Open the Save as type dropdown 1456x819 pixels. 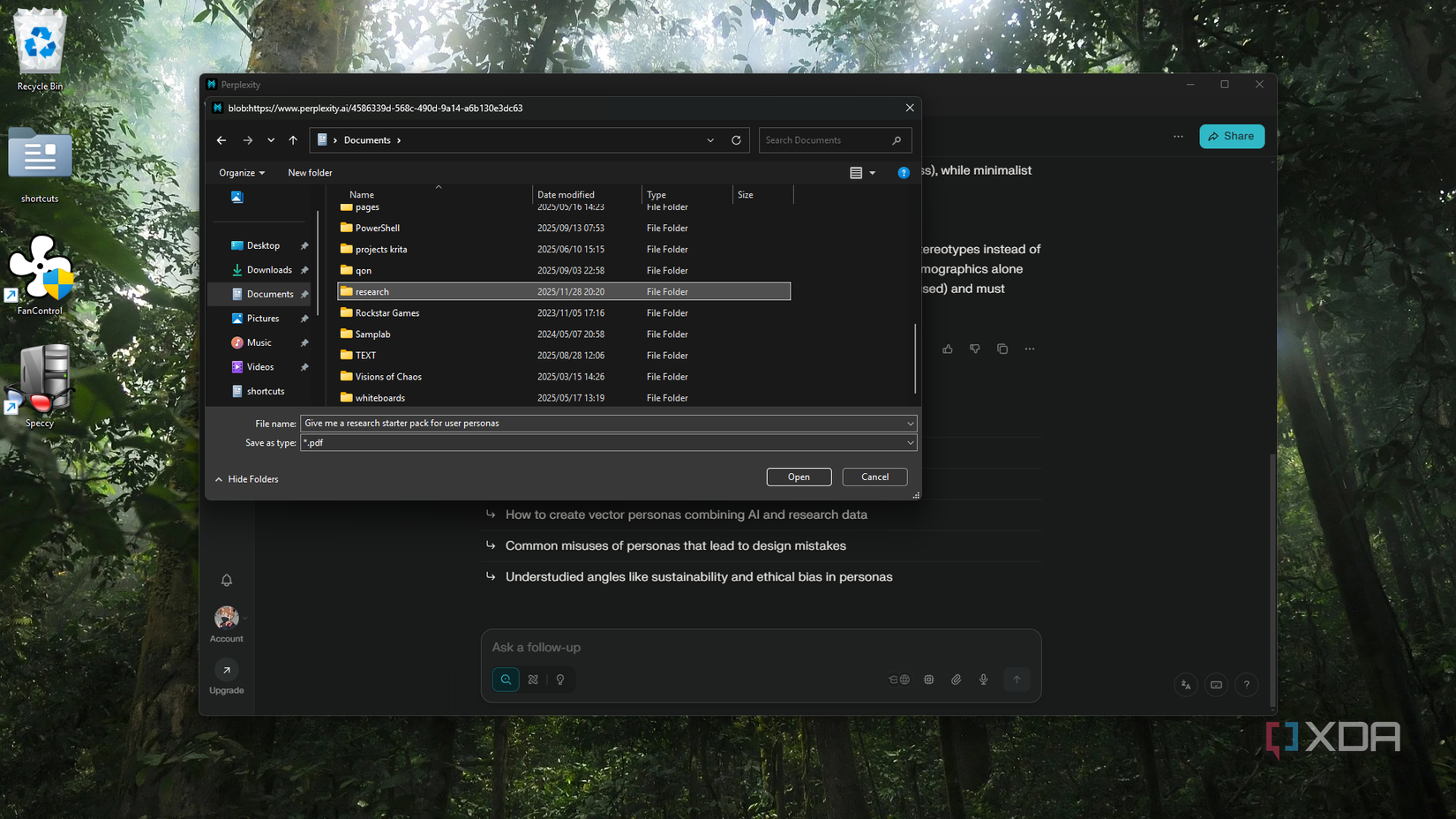tap(910, 442)
